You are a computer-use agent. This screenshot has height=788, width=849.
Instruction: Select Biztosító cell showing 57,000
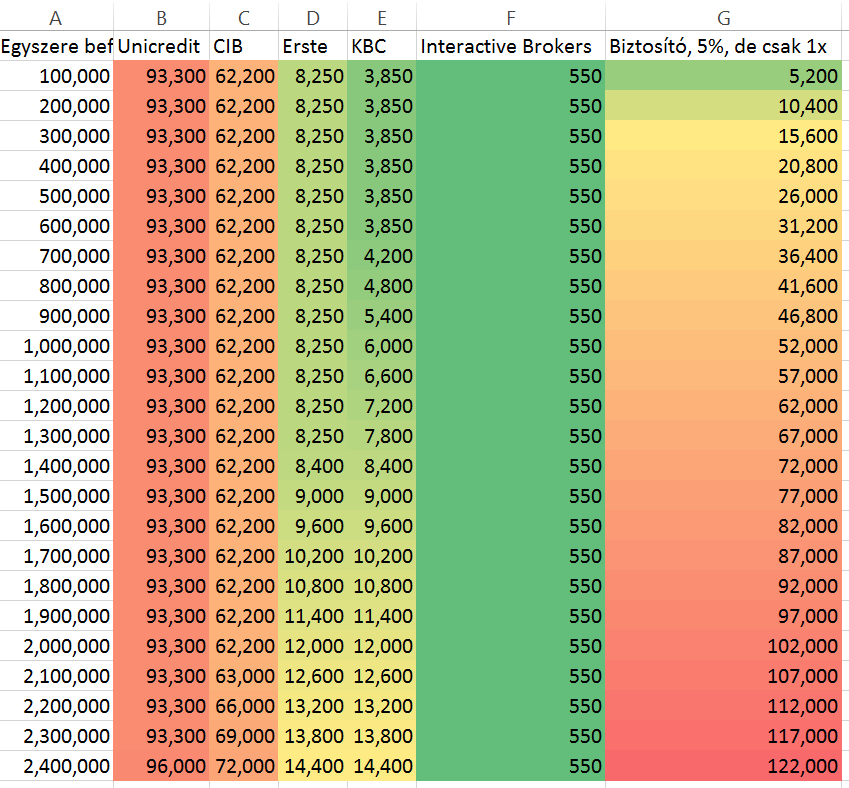pyautogui.click(x=723, y=376)
